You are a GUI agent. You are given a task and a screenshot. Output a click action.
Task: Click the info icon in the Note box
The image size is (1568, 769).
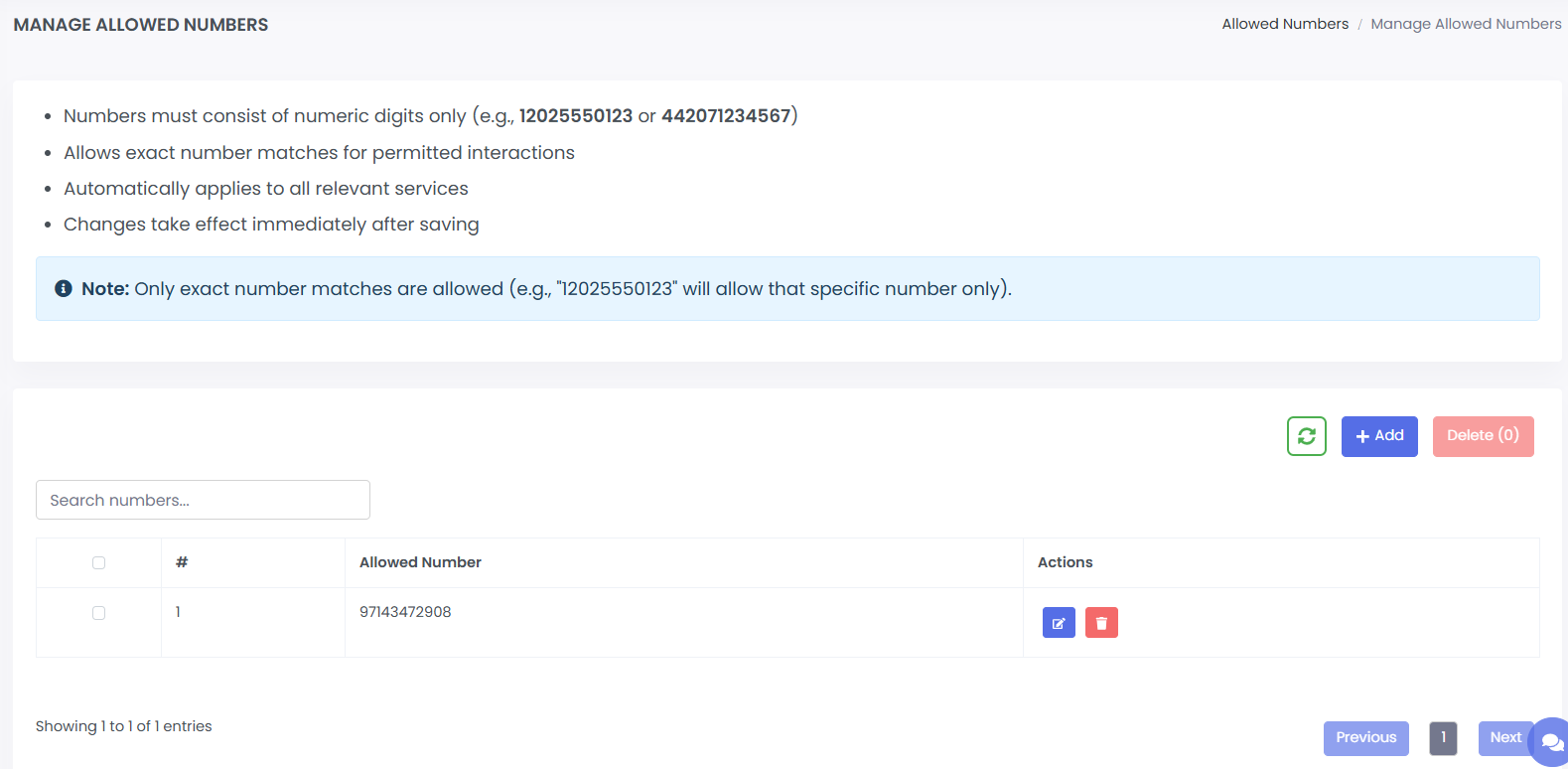(x=64, y=289)
